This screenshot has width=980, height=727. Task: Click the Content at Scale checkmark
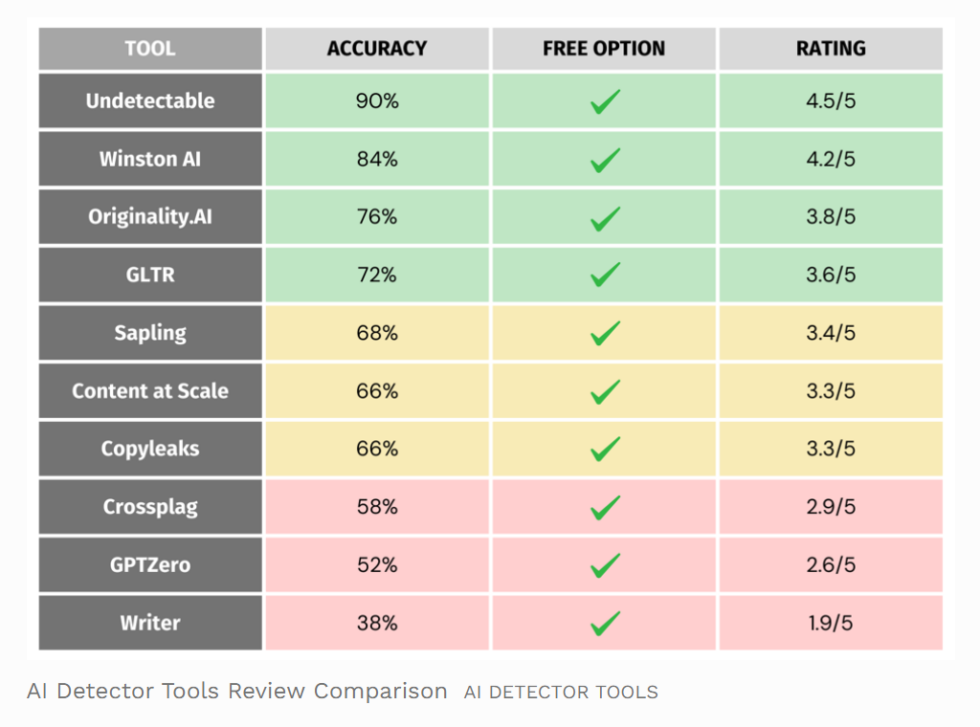[x=604, y=391]
